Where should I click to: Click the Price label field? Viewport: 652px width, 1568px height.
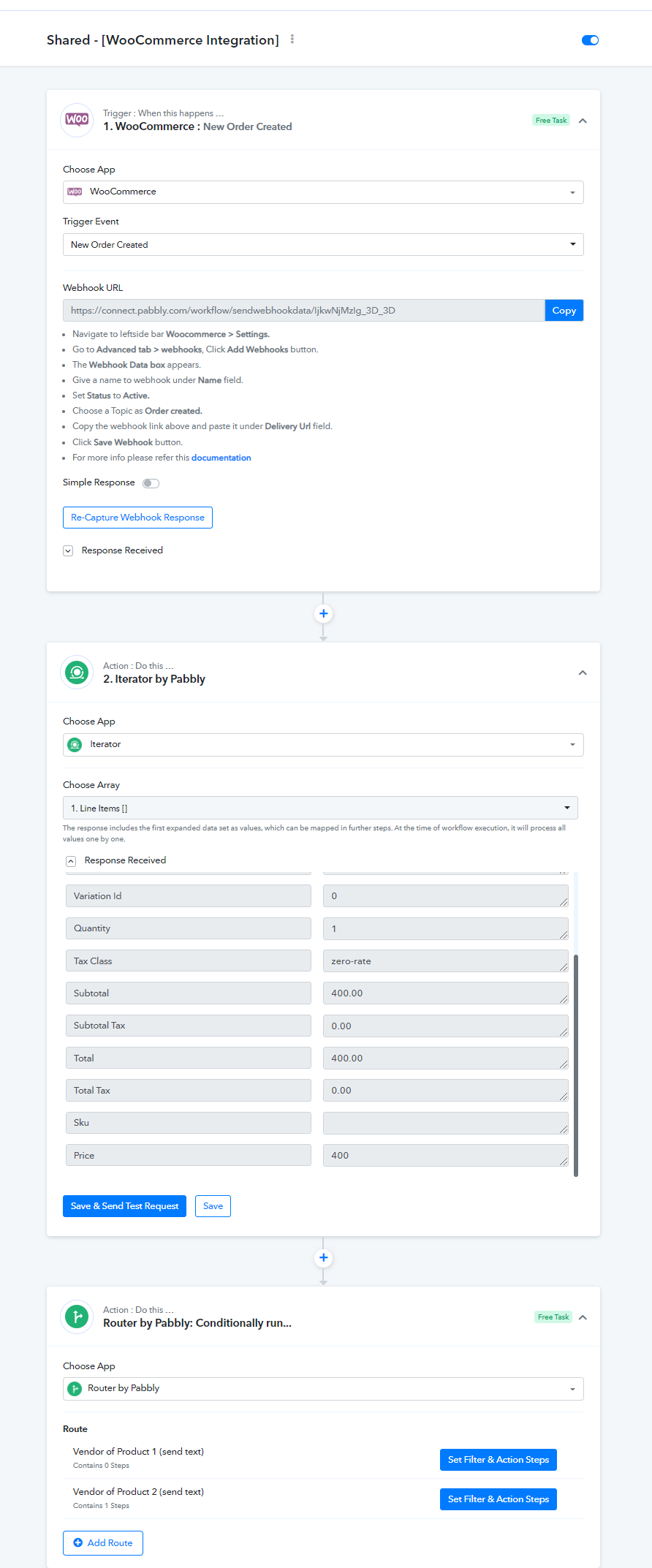click(189, 1156)
